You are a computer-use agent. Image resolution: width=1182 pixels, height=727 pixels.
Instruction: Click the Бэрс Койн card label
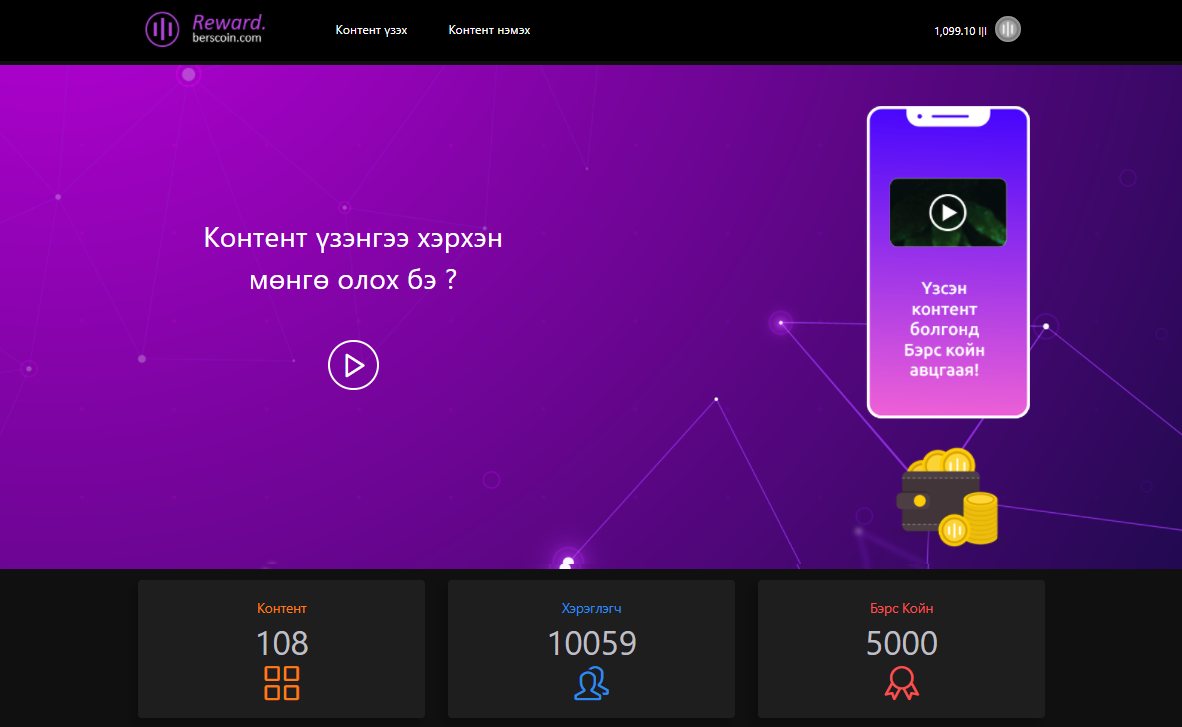901,608
